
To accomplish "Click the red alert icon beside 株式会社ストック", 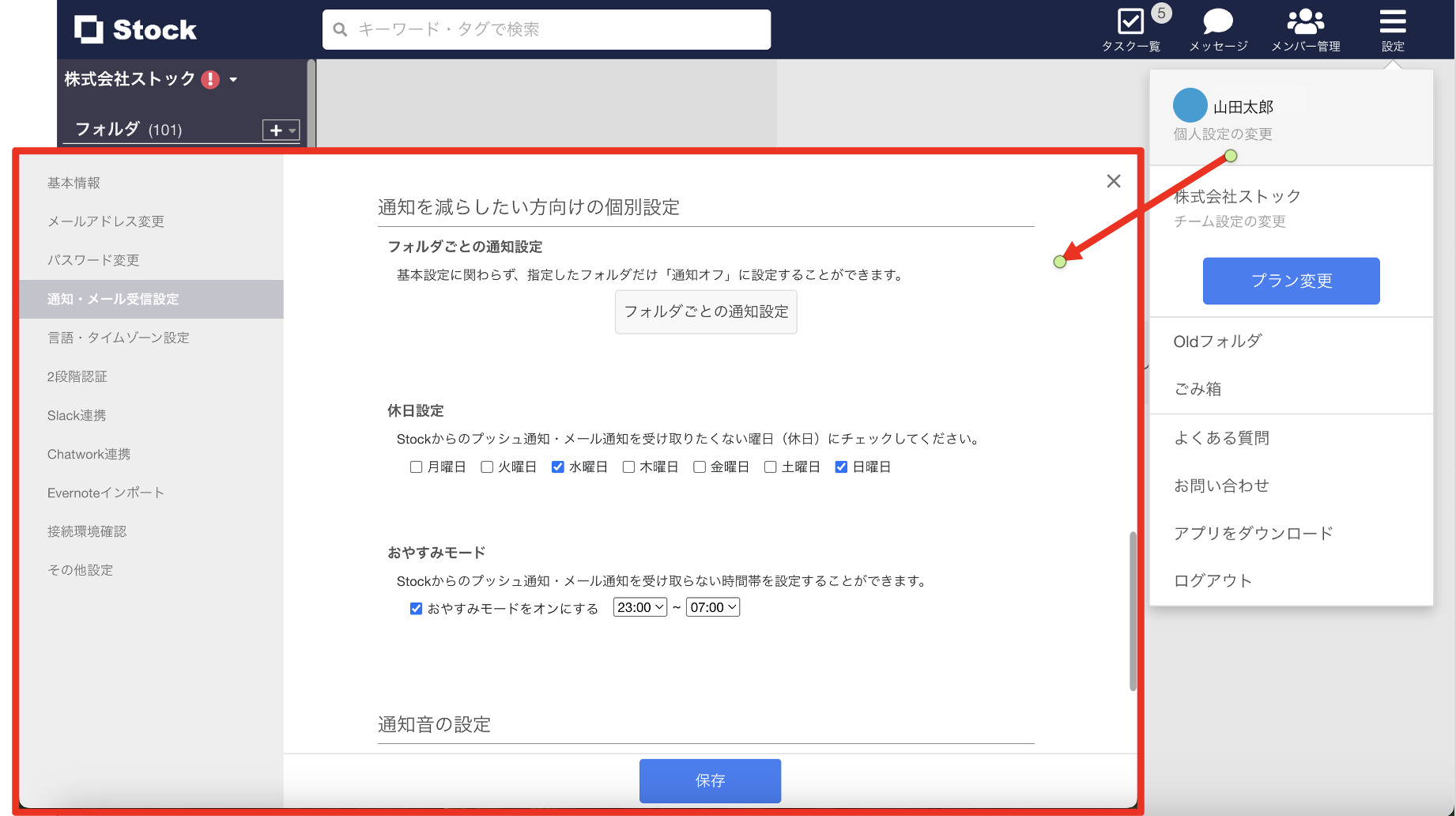I will pos(209,79).
